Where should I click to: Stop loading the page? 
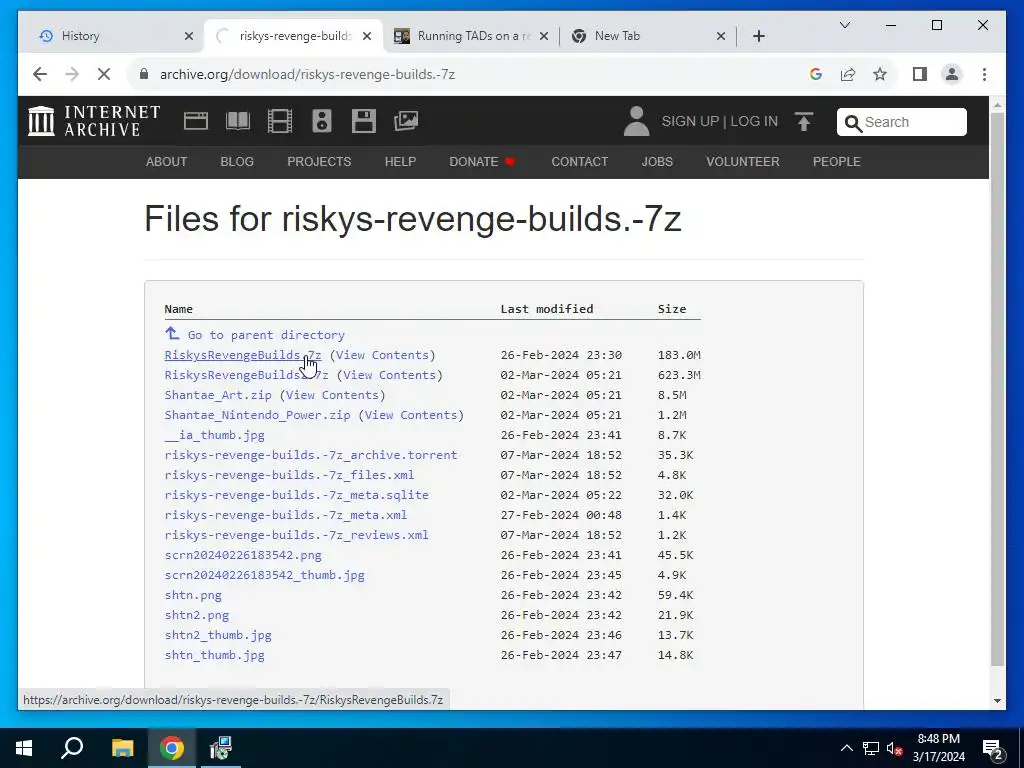[x=104, y=74]
